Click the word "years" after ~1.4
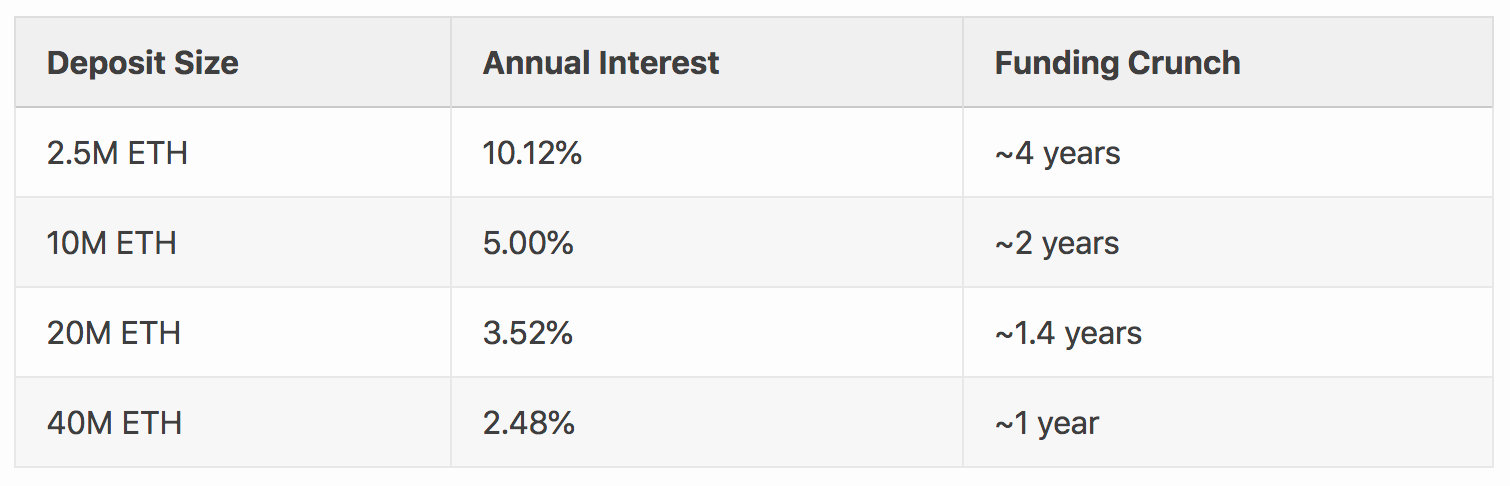 tap(1103, 335)
